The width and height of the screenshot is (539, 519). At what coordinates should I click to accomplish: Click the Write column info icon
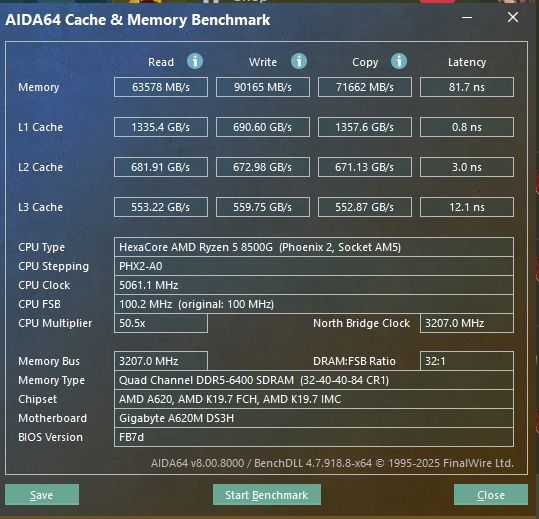click(x=299, y=62)
